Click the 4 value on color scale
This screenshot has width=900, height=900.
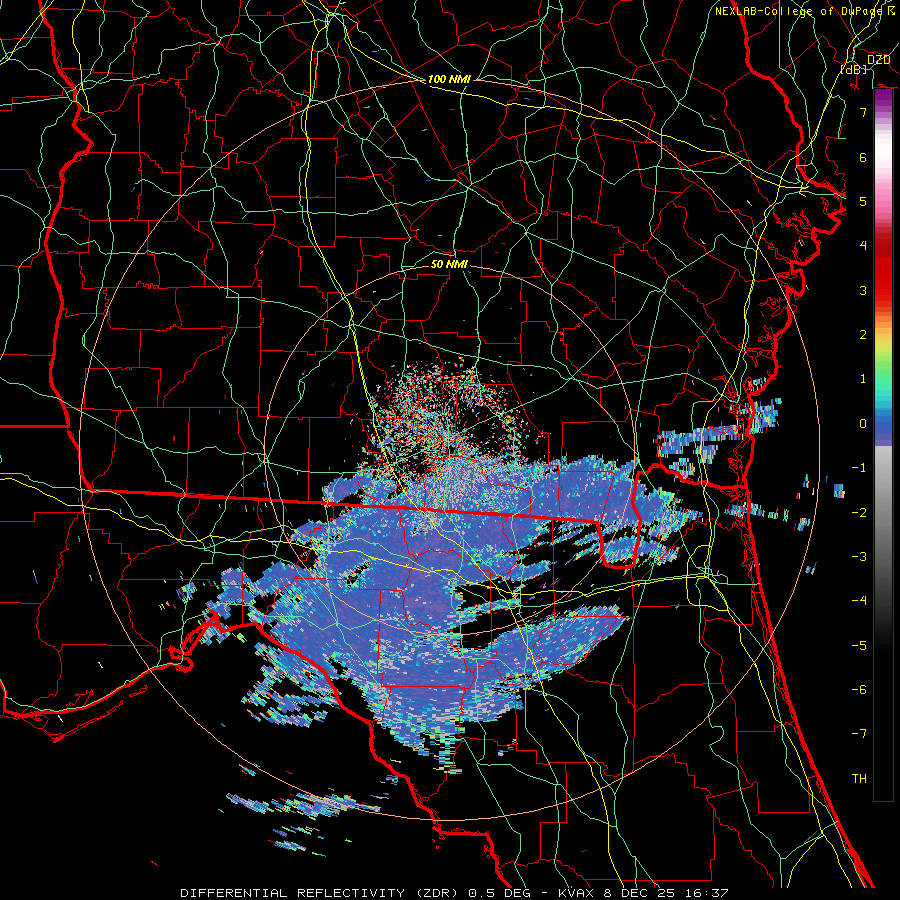pos(863,245)
